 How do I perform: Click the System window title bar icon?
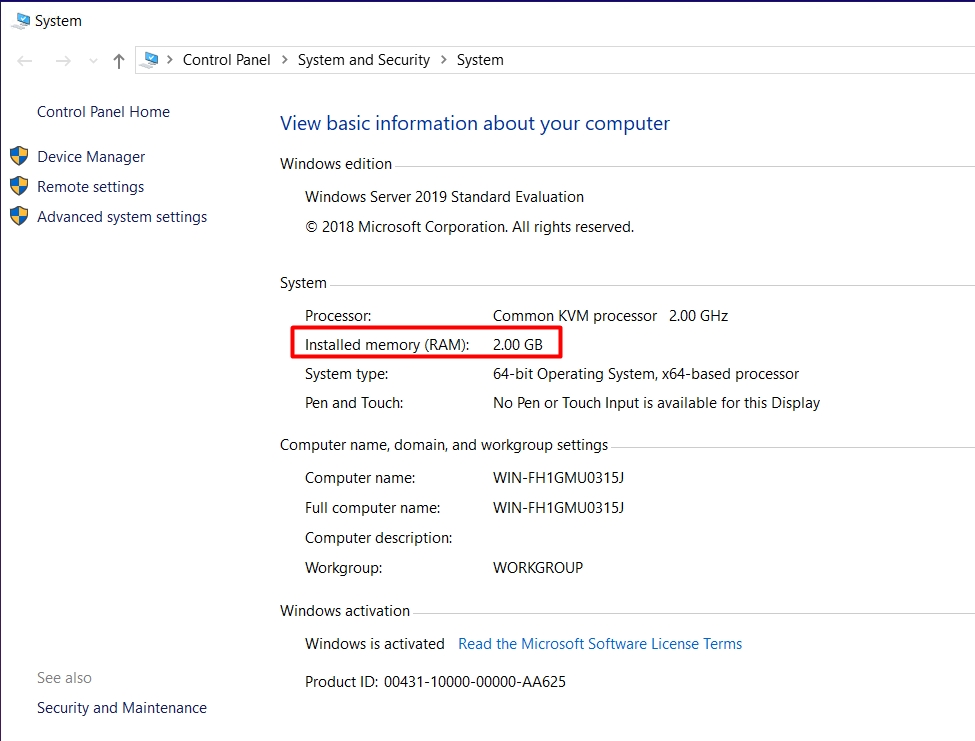click(19, 20)
